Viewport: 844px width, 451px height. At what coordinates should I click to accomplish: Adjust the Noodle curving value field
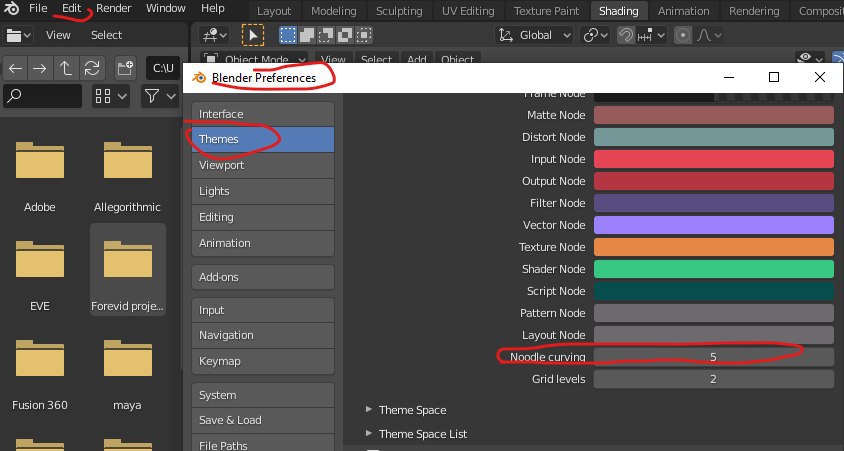pos(714,357)
